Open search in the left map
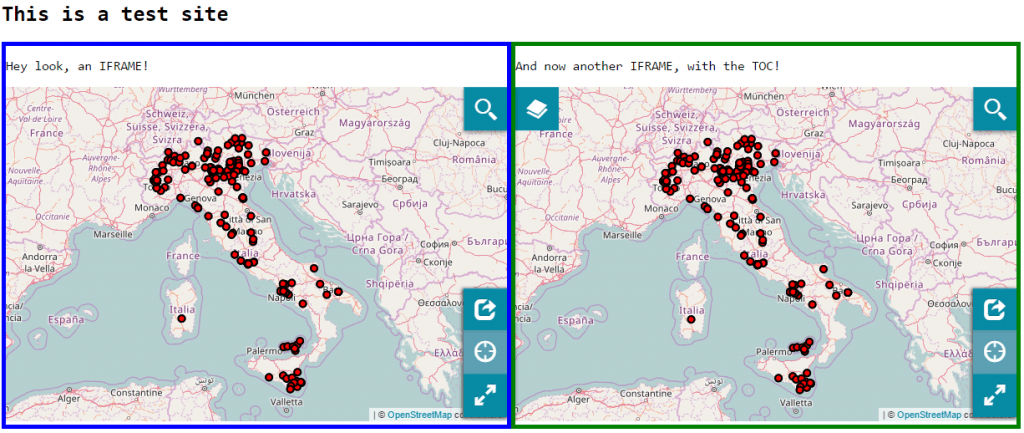The image size is (1024, 433). click(486, 109)
